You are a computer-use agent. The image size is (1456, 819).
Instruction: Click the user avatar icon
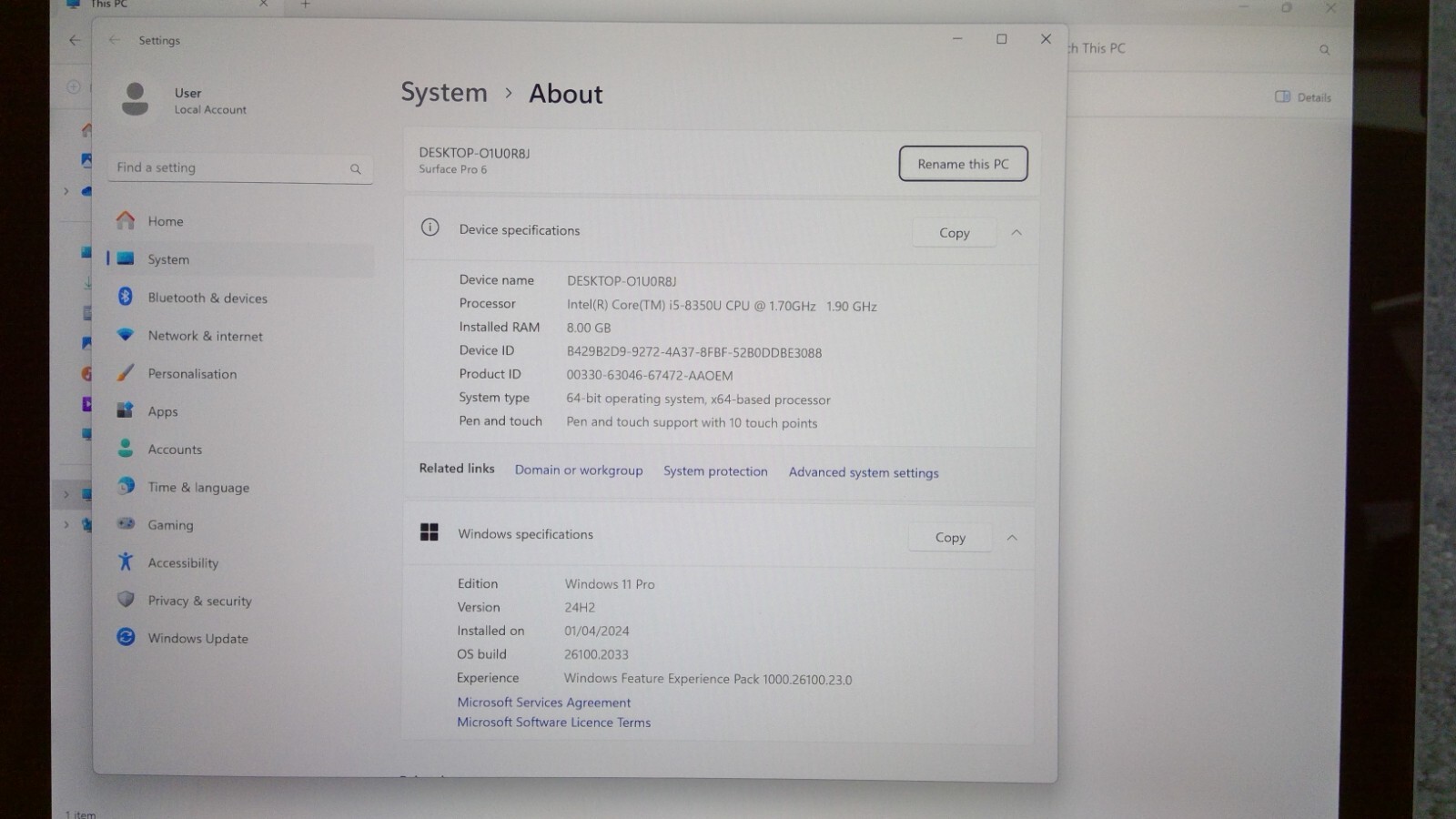tap(135, 99)
